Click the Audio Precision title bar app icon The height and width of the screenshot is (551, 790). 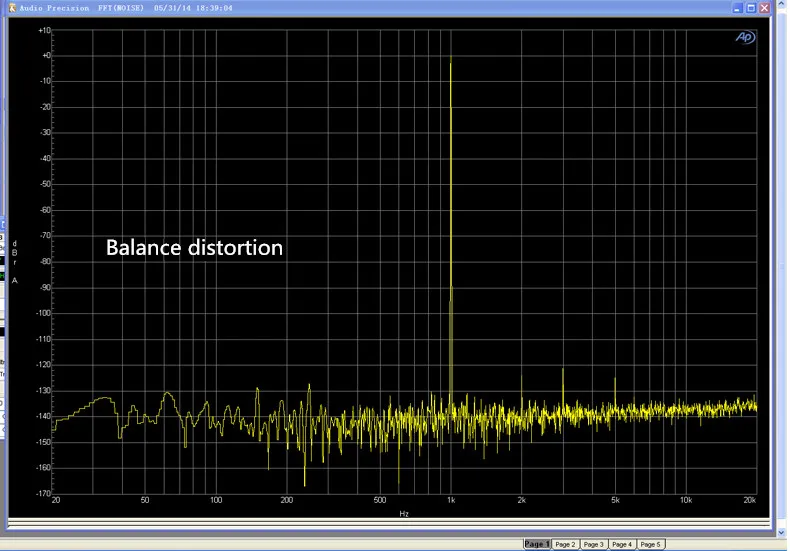coord(13,8)
